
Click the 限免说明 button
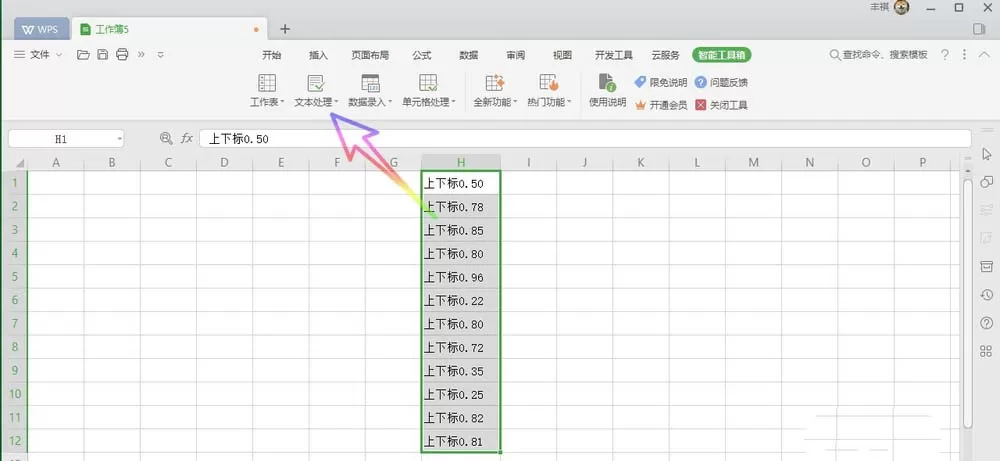click(x=661, y=82)
